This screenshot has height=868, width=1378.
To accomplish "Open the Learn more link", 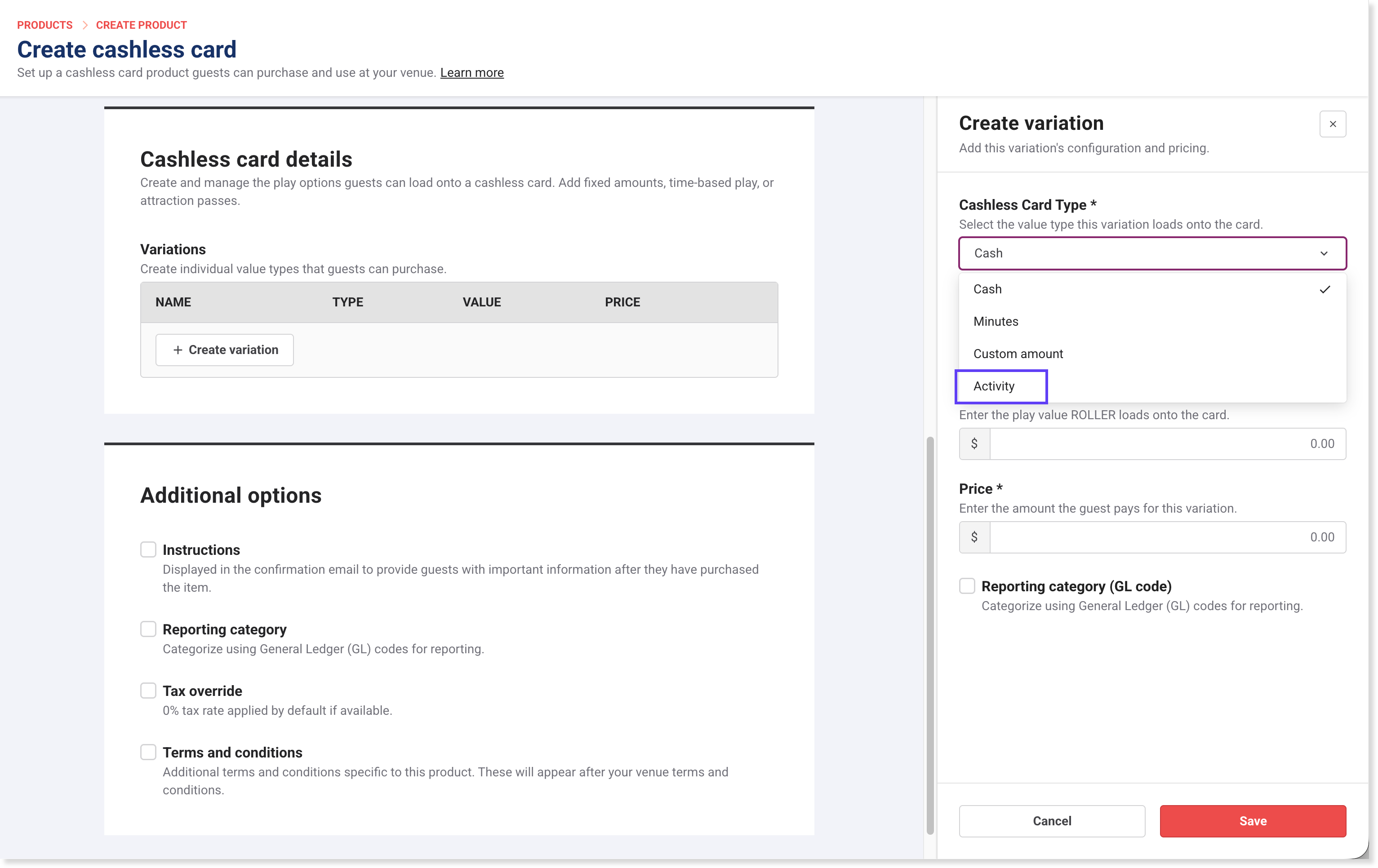I will (x=471, y=73).
